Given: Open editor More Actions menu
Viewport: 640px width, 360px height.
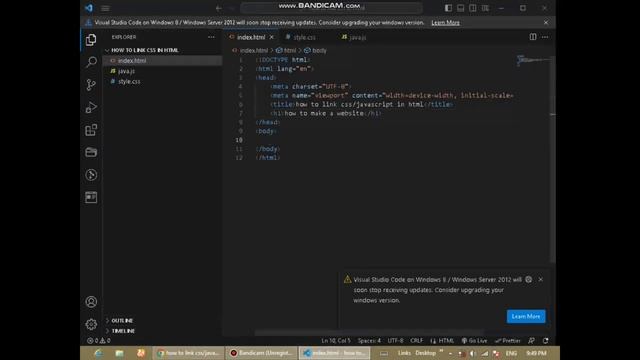Looking at the screenshot, I should coord(545,37).
